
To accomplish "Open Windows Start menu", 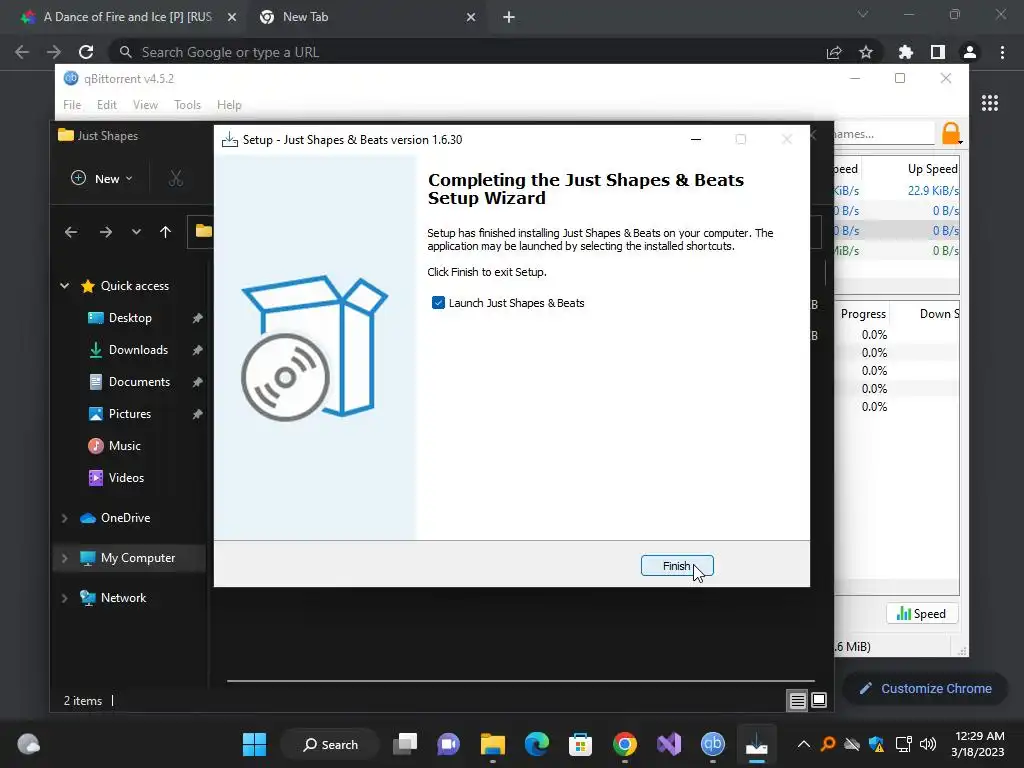I will (x=254, y=744).
